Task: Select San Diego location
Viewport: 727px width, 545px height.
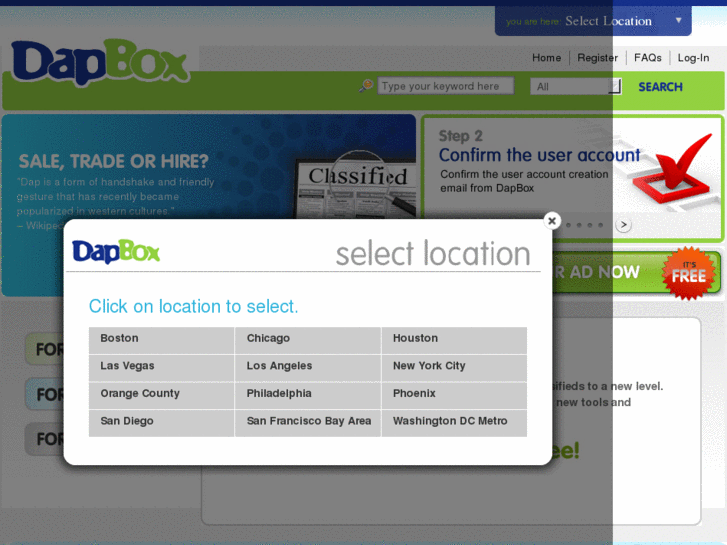Action: 161,423
